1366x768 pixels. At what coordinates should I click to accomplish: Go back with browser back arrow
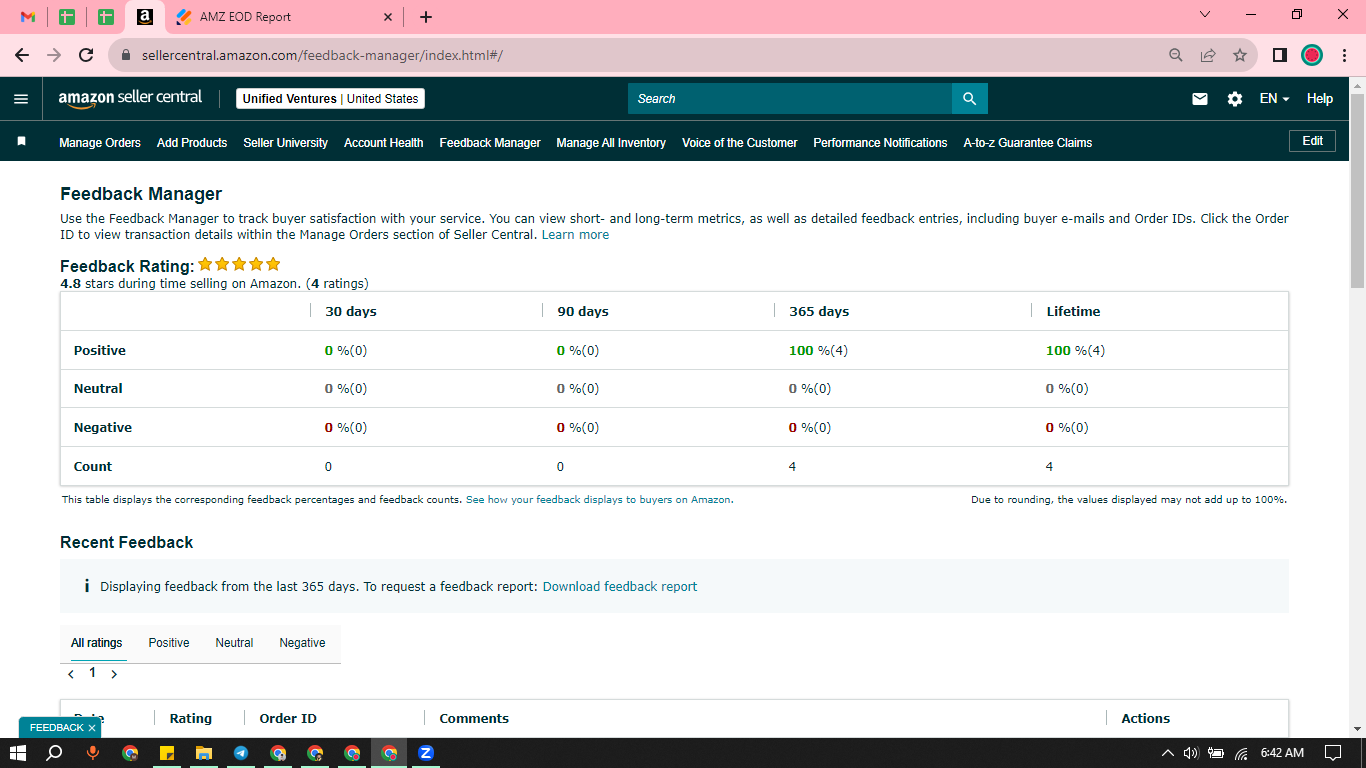[x=22, y=55]
